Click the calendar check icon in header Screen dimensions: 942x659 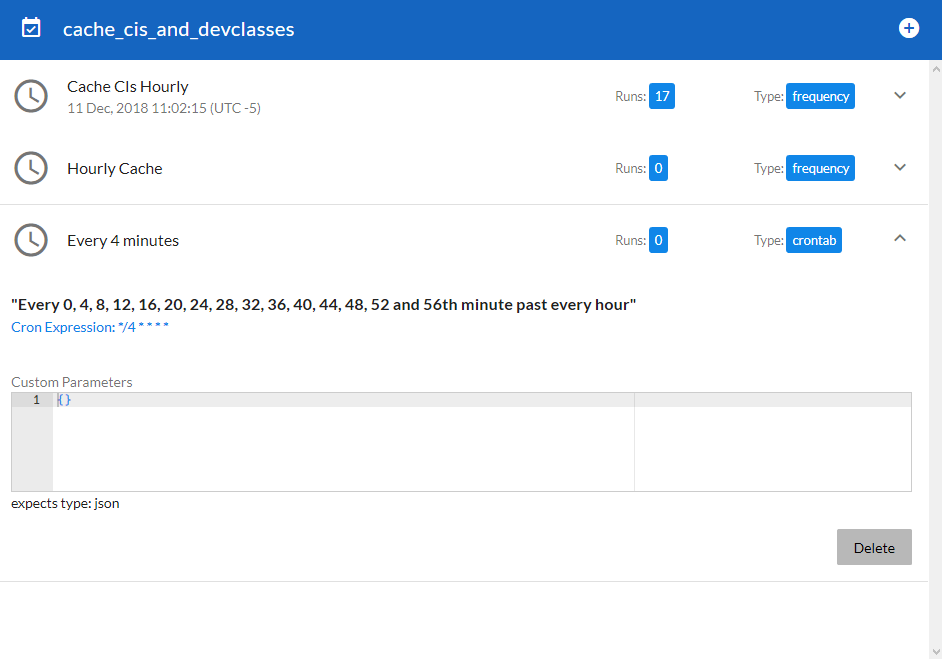[x=31, y=28]
